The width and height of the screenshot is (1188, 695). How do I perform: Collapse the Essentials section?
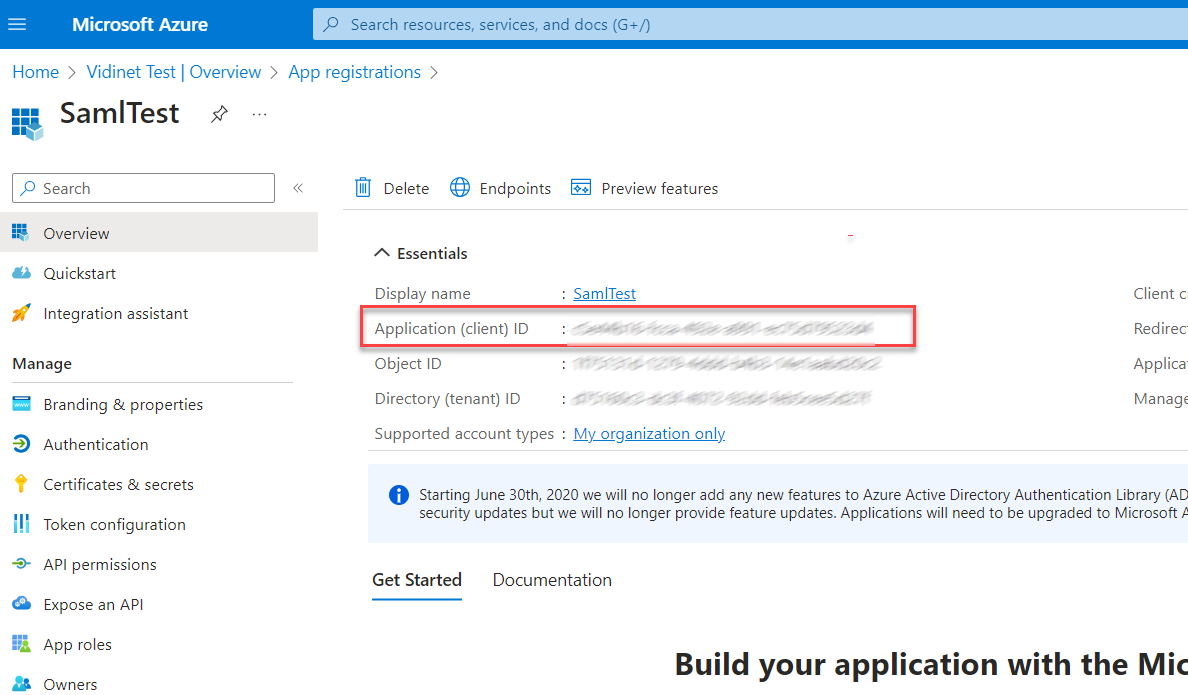(x=382, y=254)
